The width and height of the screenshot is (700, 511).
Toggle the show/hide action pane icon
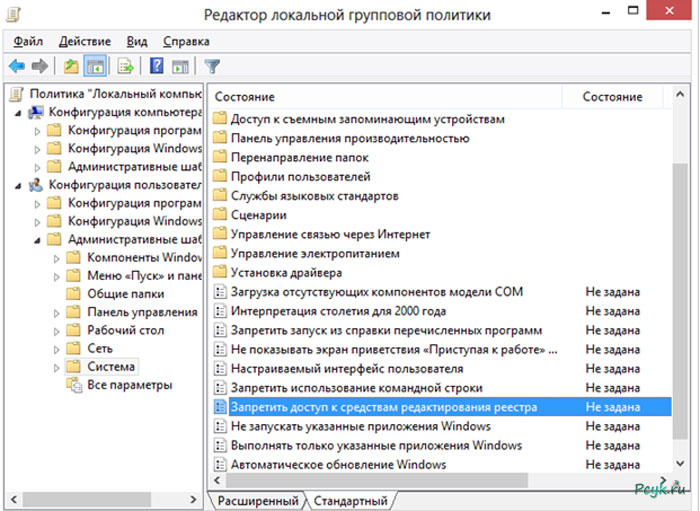click(180, 67)
